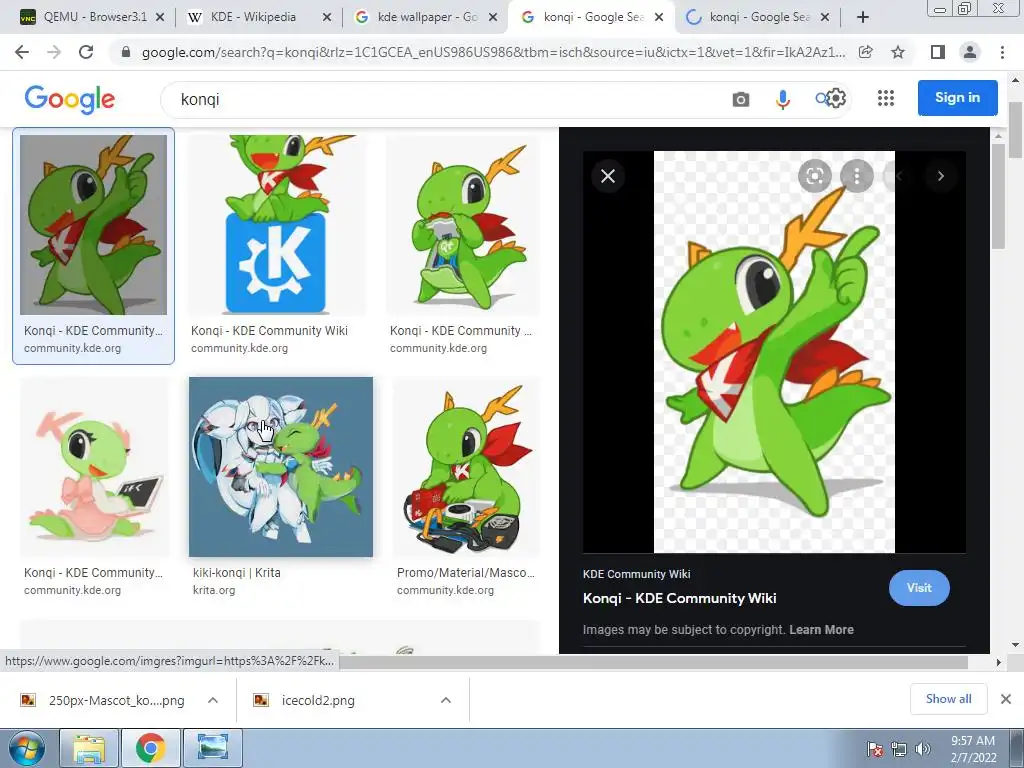The image size is (1024, 768).
Task: Click the Action Center flag tray icon
Action: point(874,748)
